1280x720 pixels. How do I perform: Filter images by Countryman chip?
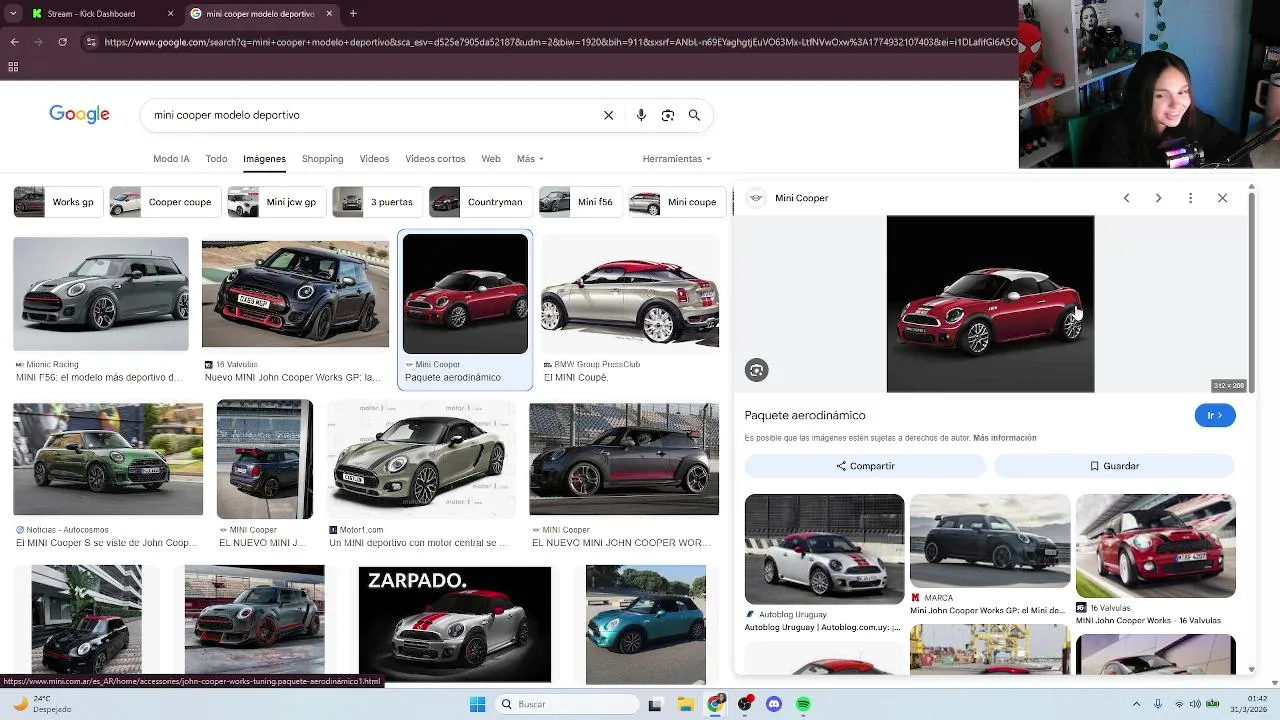pos(480,202)
